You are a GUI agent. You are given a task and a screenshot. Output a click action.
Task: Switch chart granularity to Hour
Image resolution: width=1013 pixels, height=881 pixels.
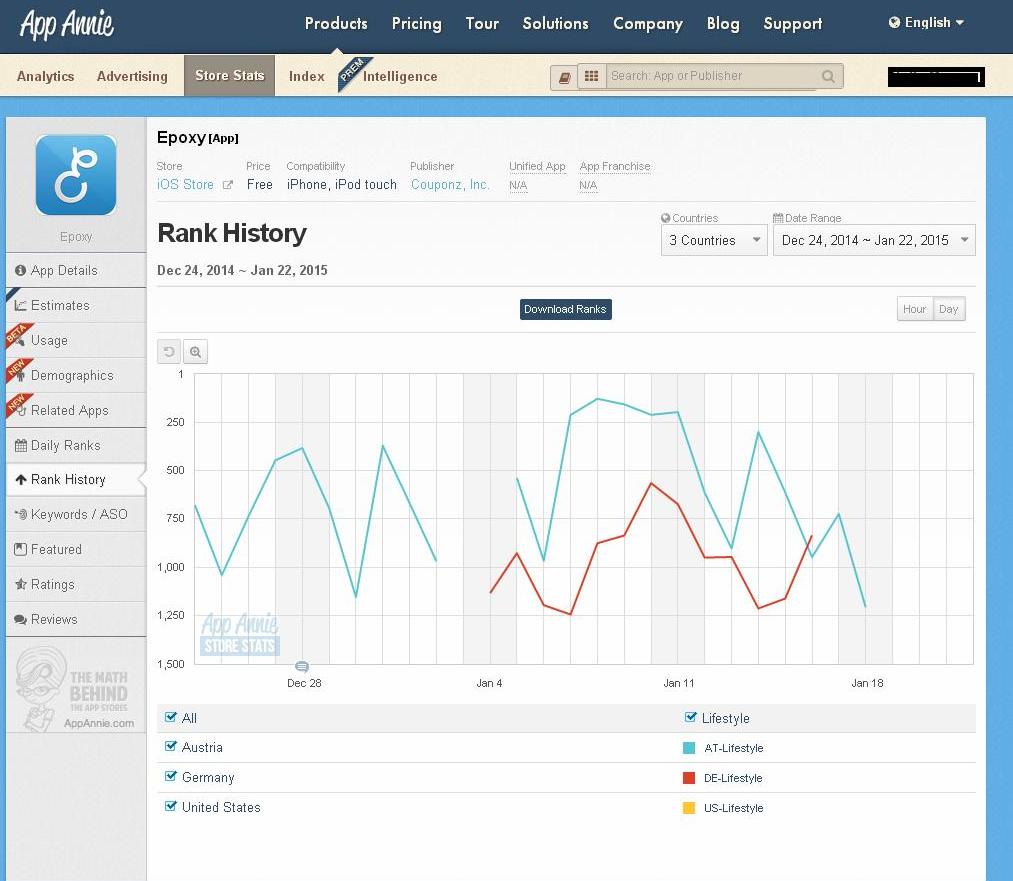tap(914, 309)
